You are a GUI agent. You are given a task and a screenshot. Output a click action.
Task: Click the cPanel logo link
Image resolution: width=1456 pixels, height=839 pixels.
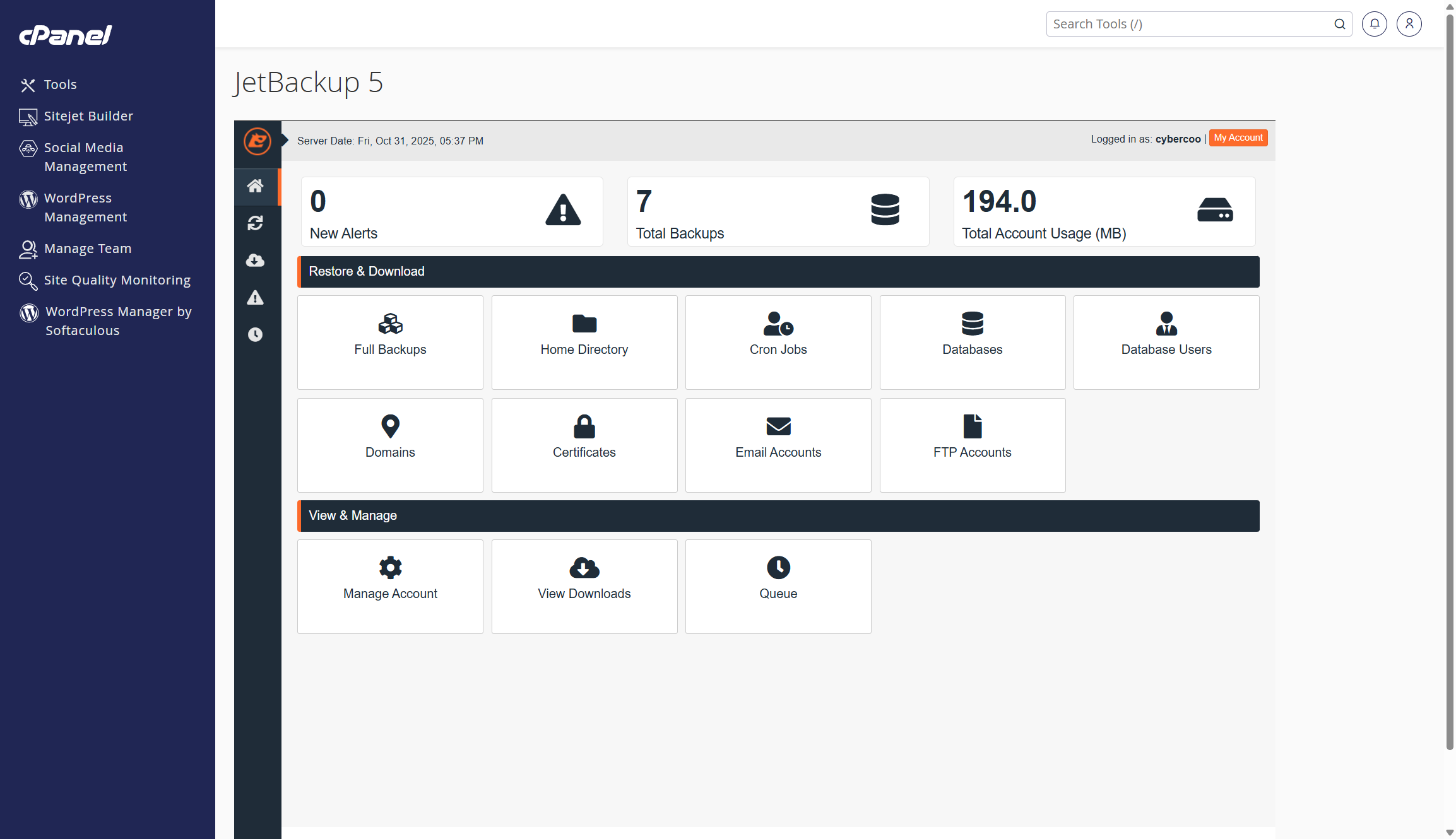66,35
